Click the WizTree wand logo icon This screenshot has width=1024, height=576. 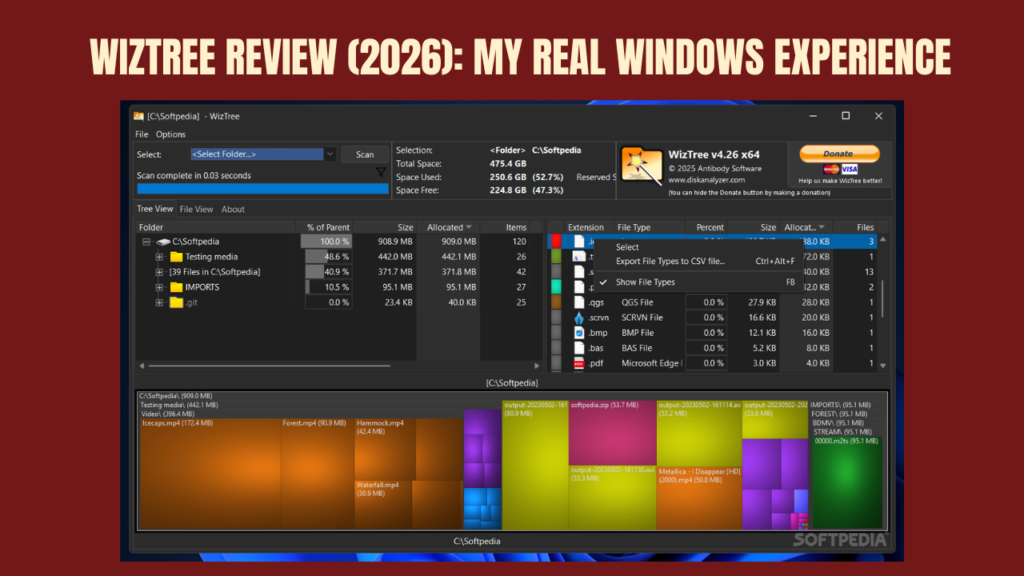click(x=641, y=167)
